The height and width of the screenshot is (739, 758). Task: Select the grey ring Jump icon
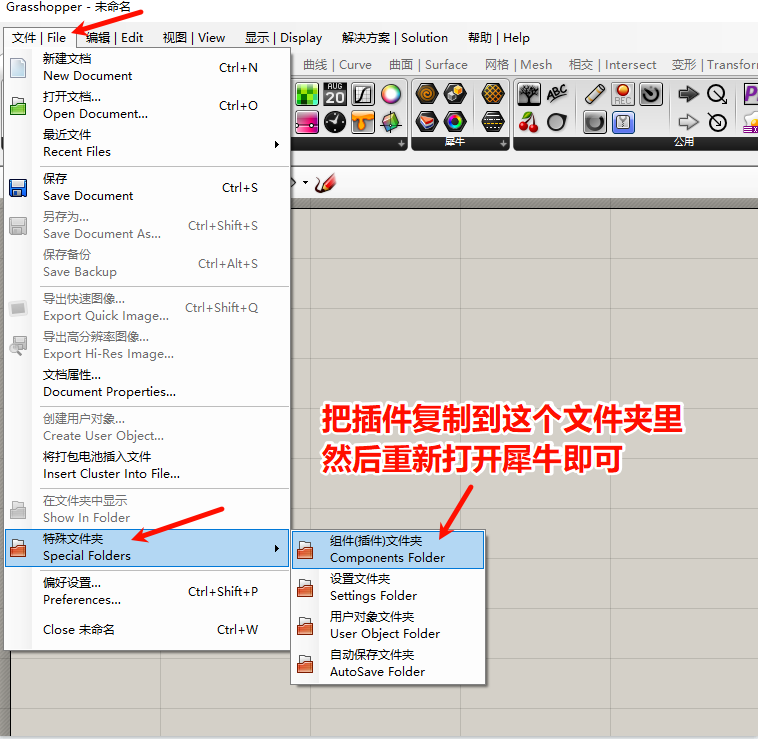coord(557,122)
